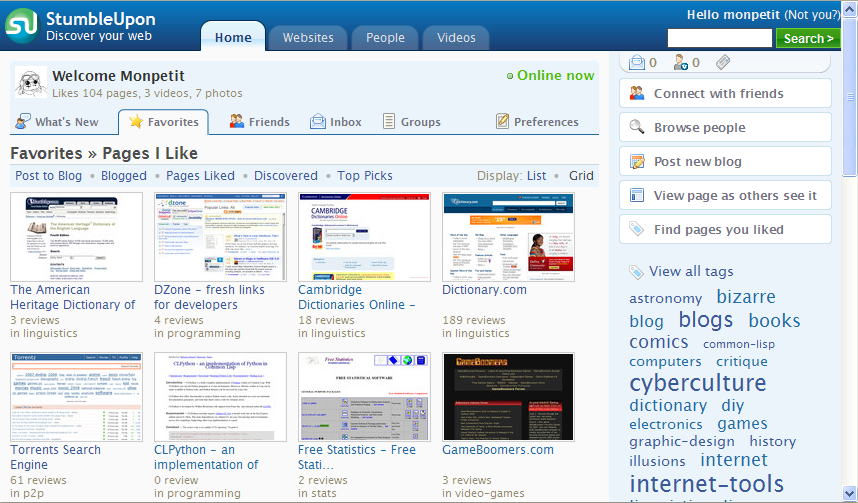Select the astronomy tag
Image resolution: width=858 pixels, height=503 pixels.
[x=665, y=299]
